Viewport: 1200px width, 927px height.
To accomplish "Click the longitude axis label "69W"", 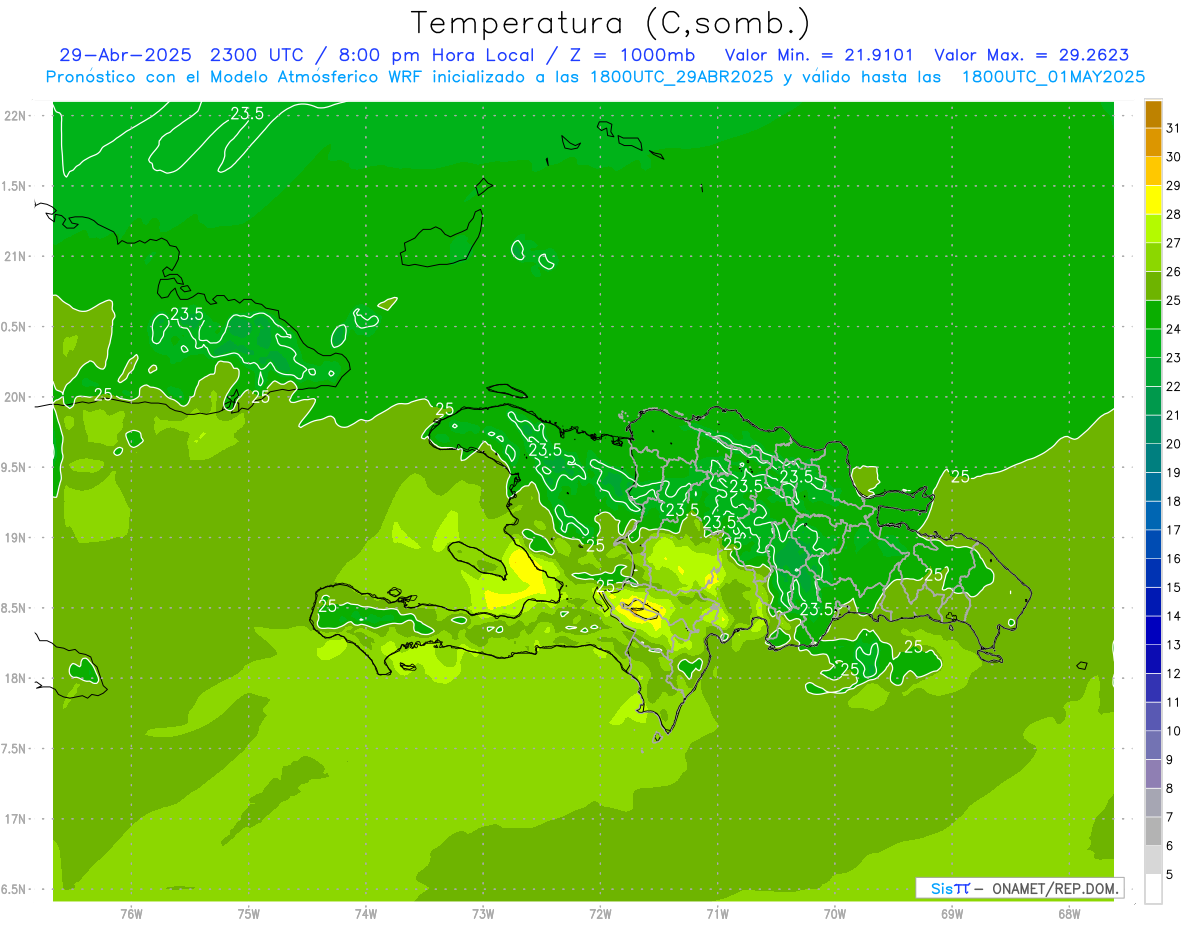I will tap(952, 914).
